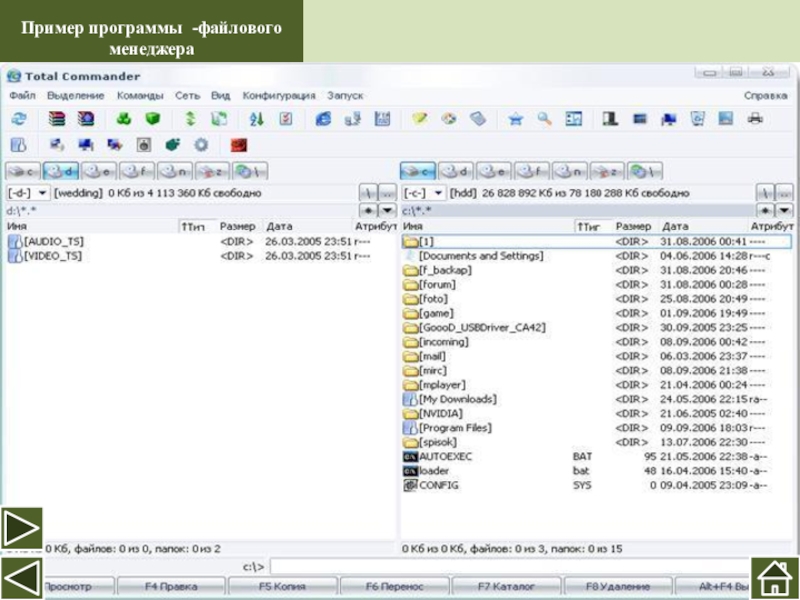Click the F6 Перенос button
Image resolution: width=800 pixels, height=600 pixels.
(395, 587)
